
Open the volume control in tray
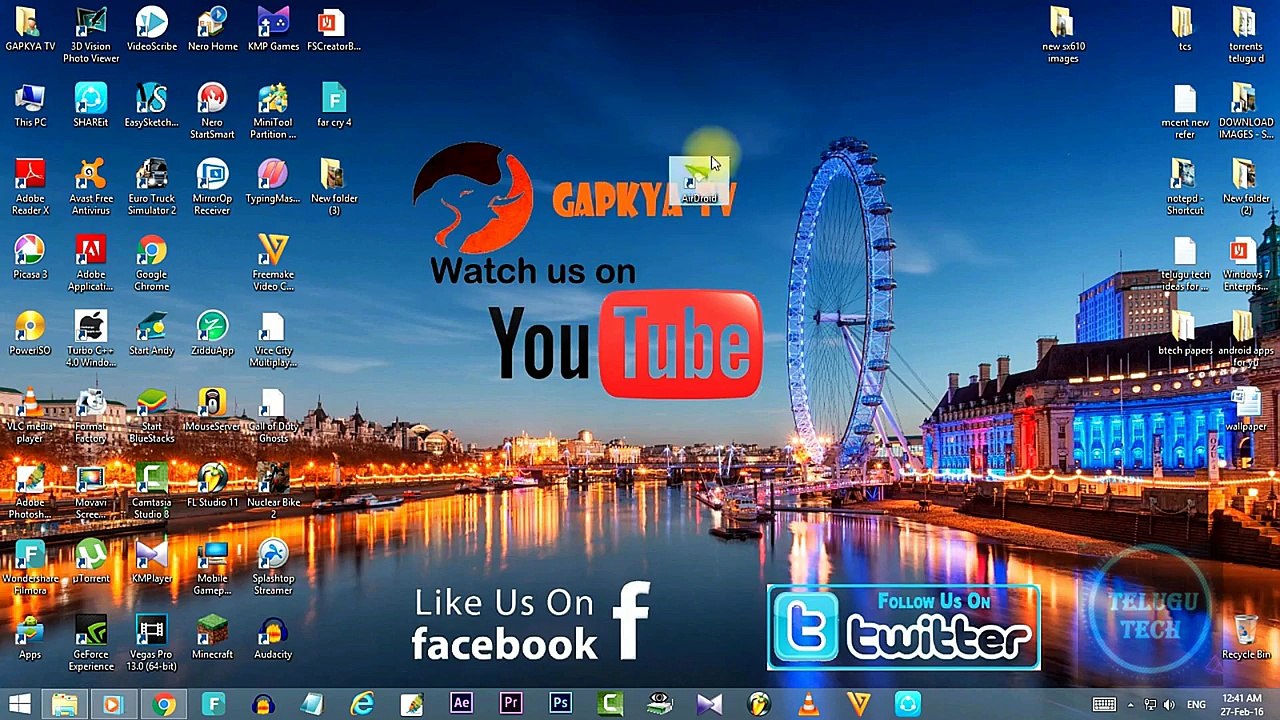coord(1170,705)
